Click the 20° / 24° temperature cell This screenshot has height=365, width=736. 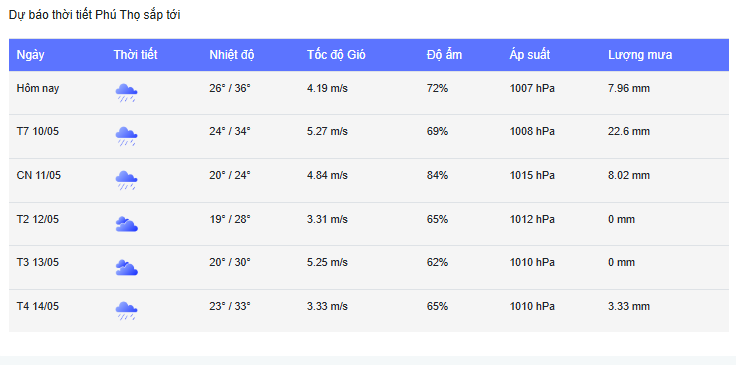230,175
